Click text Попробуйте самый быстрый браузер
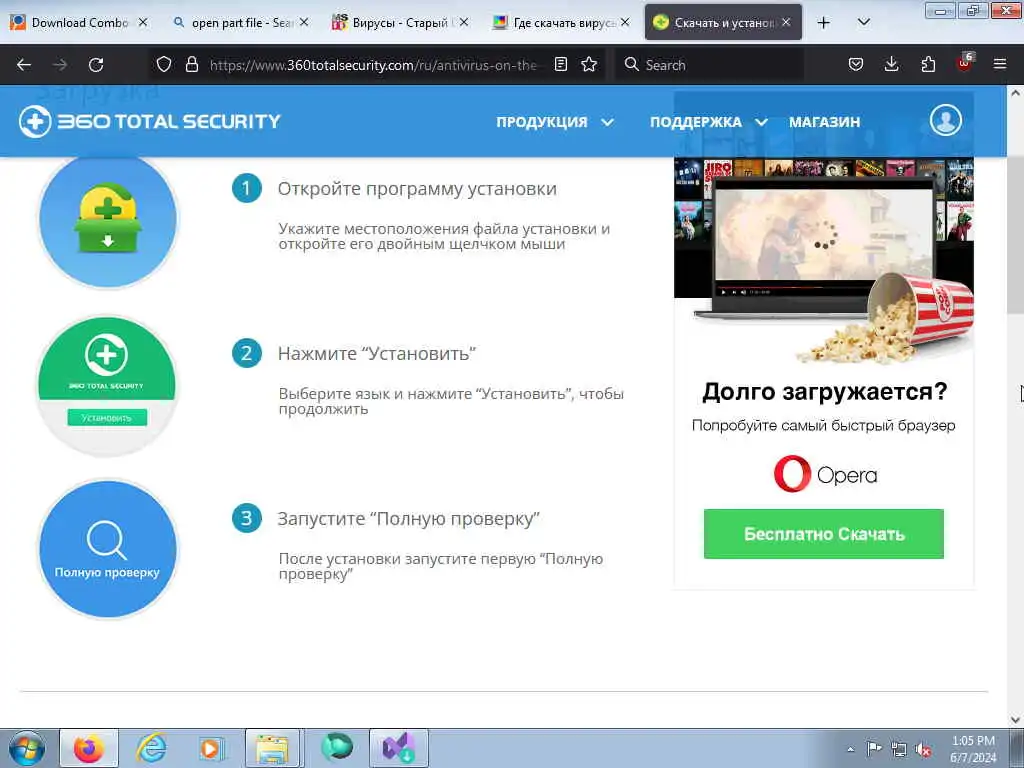The height and width of the screenshot is (768, 1024). pos(824,426)
